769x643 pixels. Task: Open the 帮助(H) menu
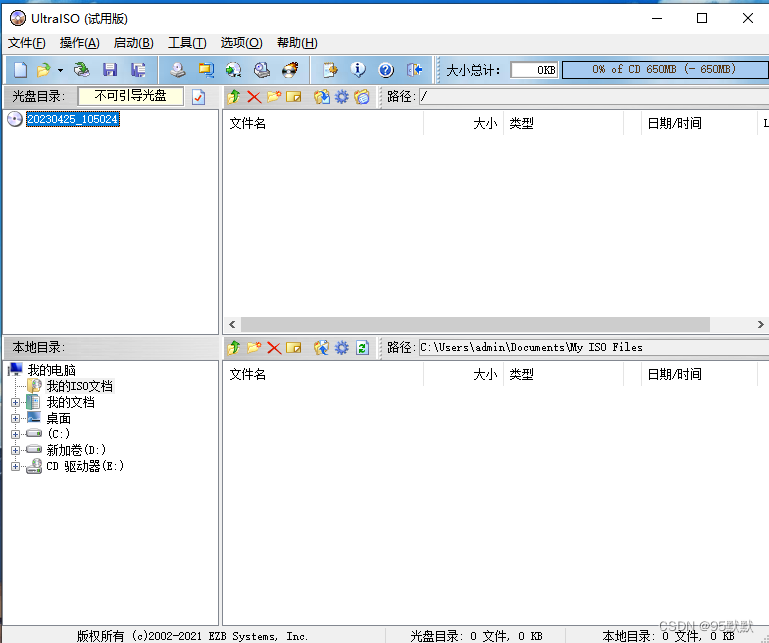(x=297, y=43)
